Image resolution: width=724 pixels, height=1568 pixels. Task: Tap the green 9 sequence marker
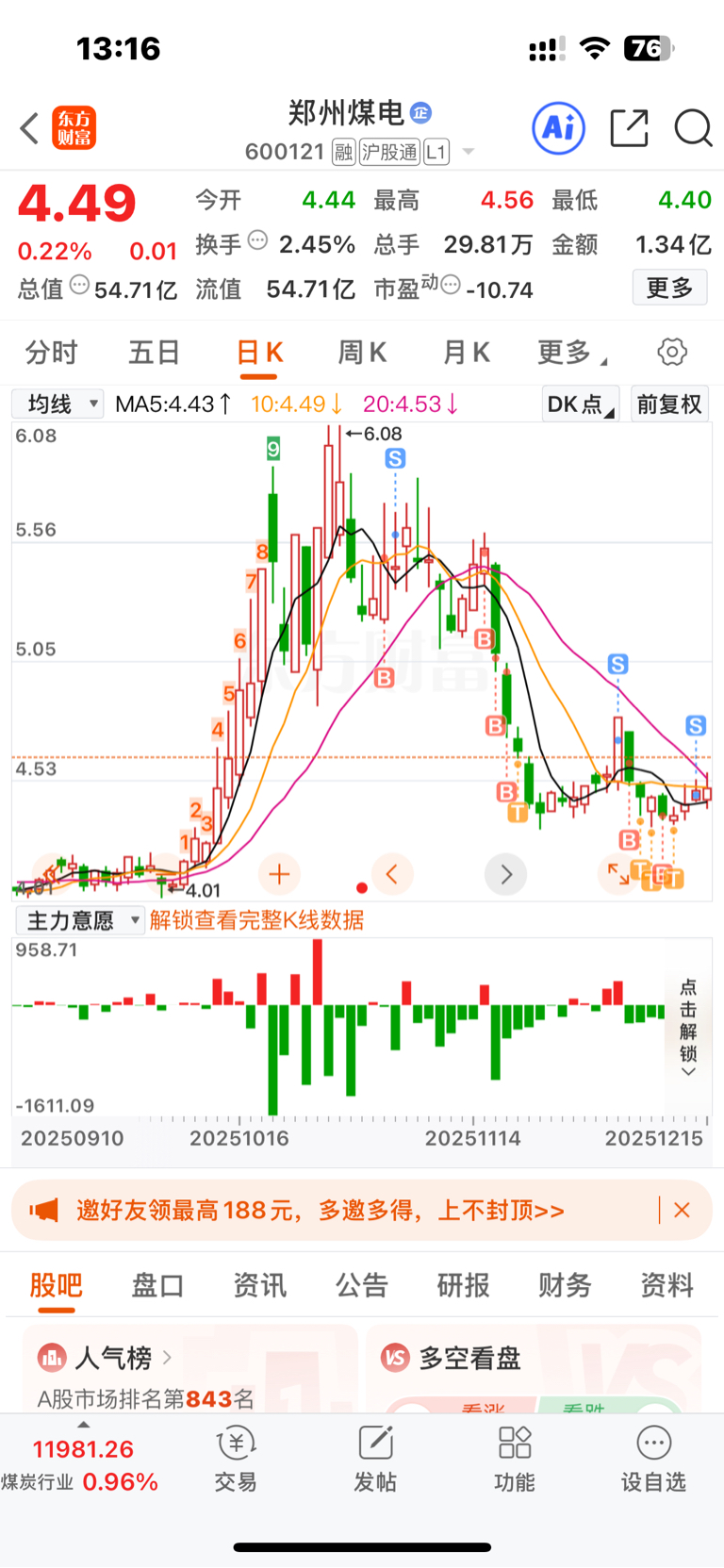(272, 449)
